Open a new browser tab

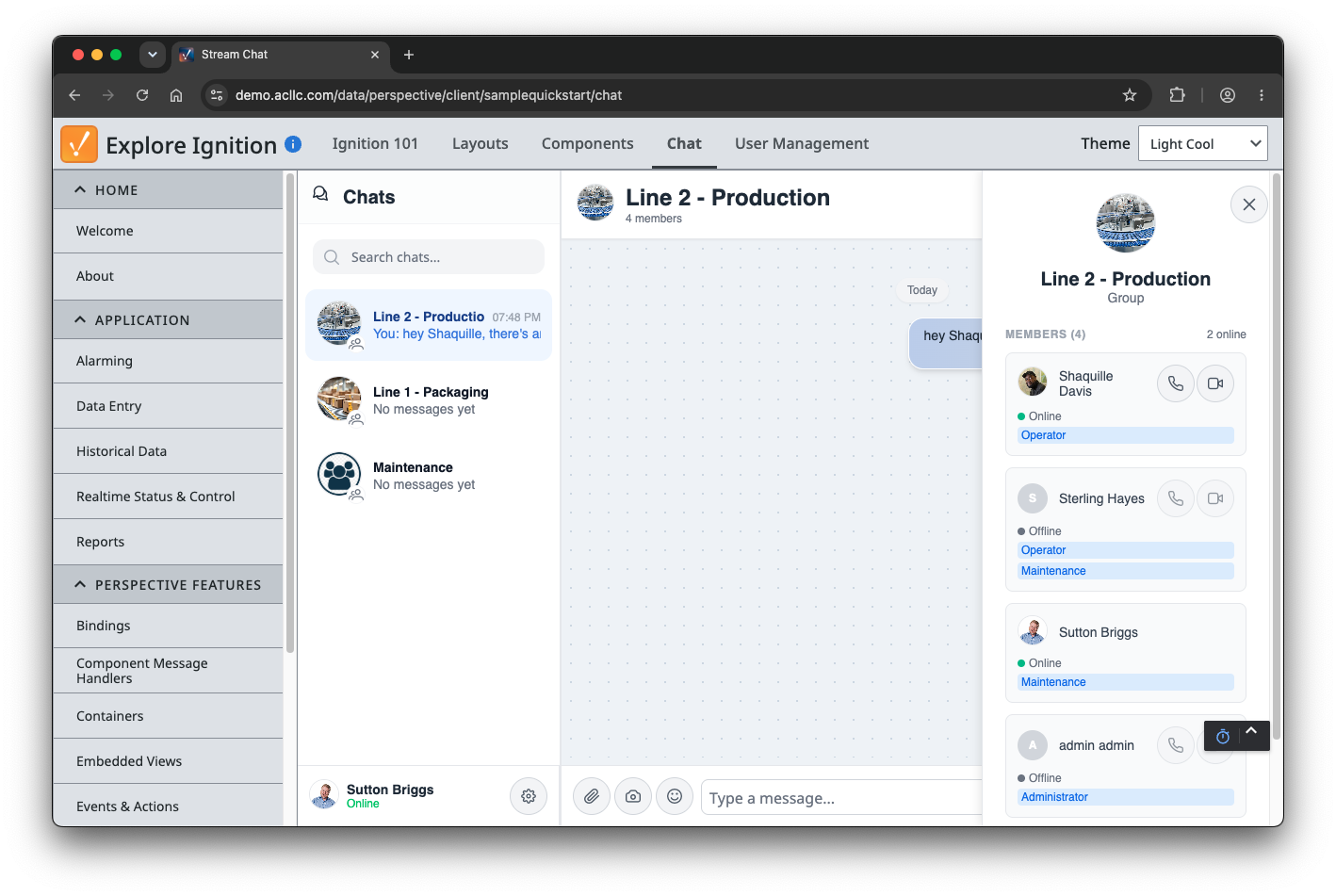409,55
